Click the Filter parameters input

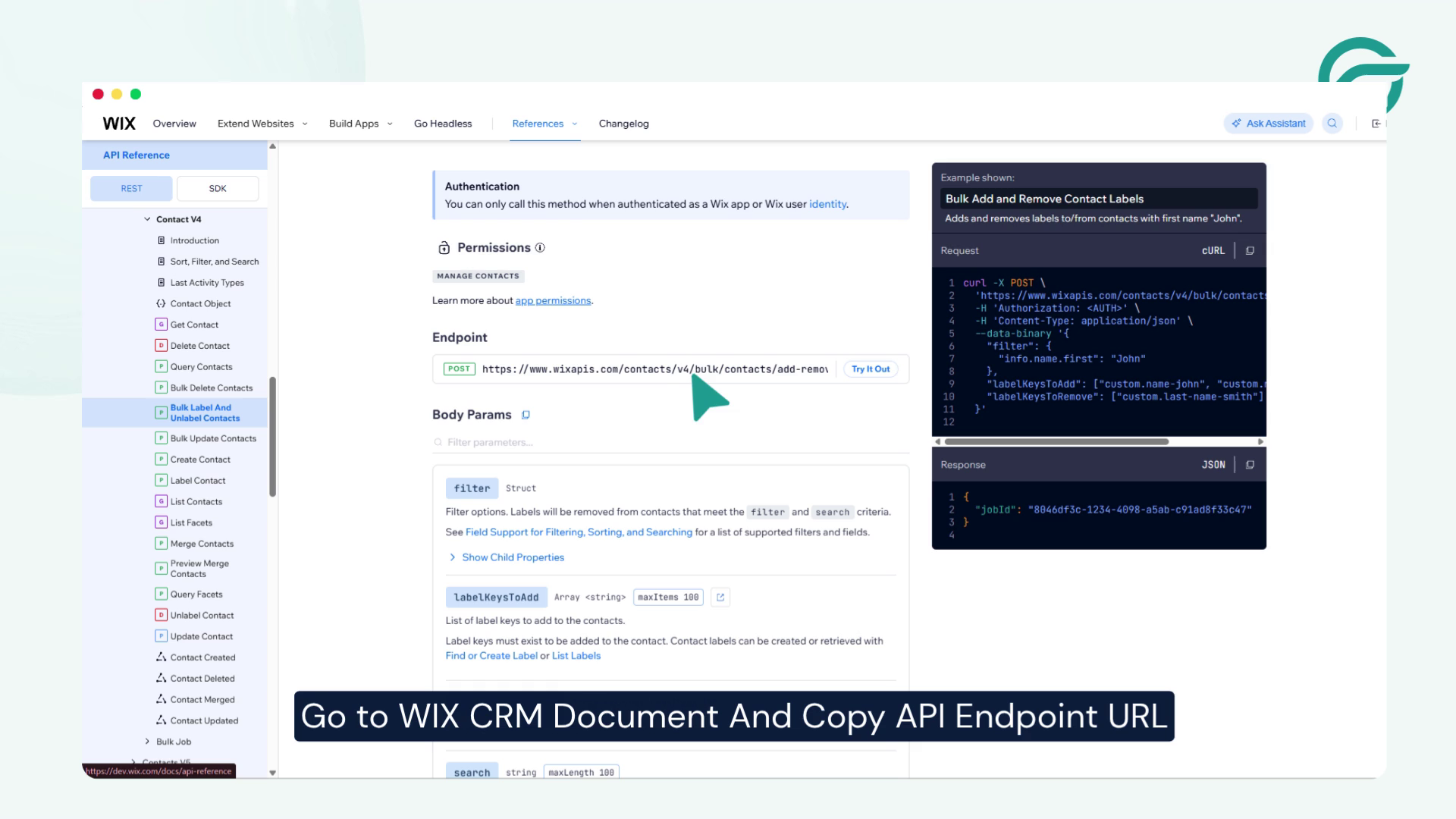click(671, 442)
